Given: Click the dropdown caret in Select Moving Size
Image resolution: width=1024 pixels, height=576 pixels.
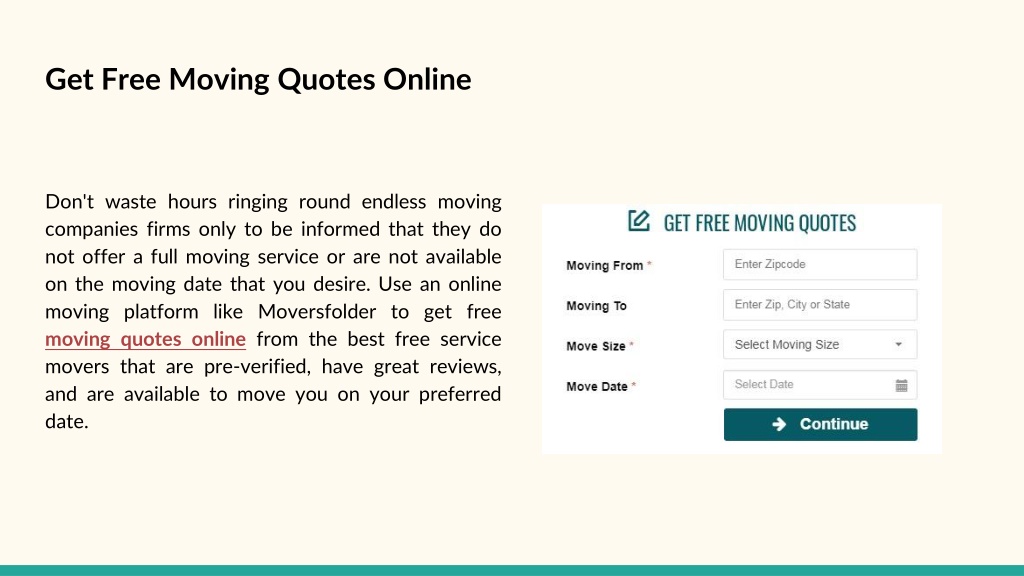Looking at the screenshot, I should [x=899, y=344].
